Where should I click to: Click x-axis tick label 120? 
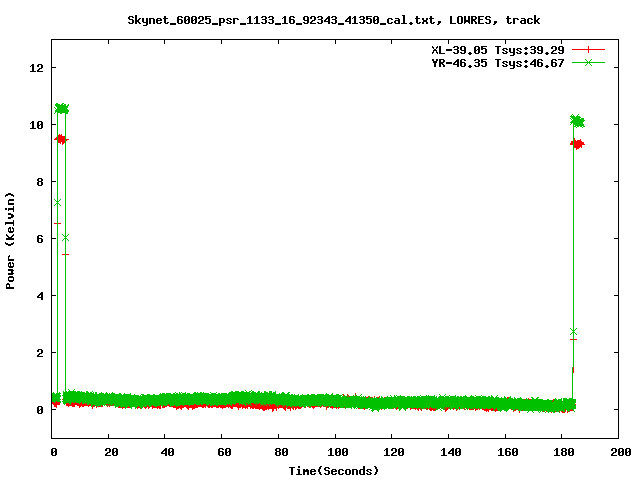click(394, 452)
